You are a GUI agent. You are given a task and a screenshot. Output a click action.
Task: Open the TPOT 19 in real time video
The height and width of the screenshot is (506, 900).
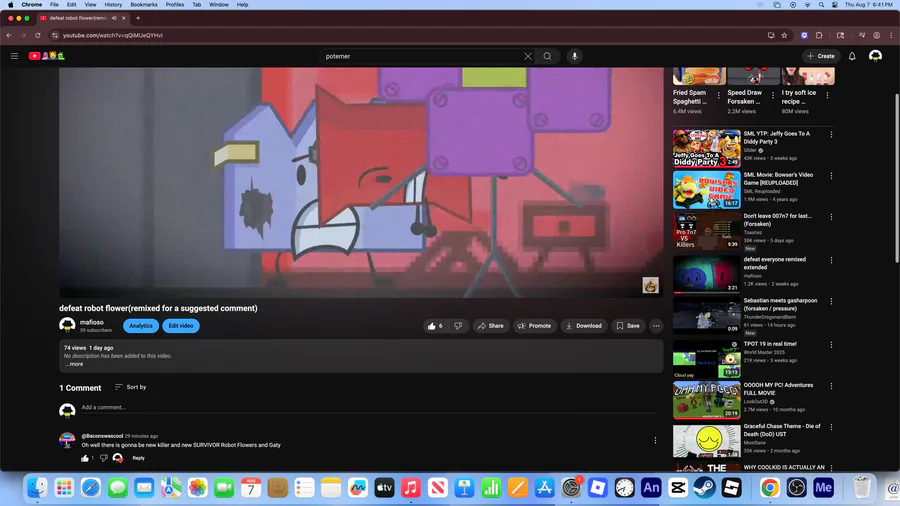tap(707, 359)
